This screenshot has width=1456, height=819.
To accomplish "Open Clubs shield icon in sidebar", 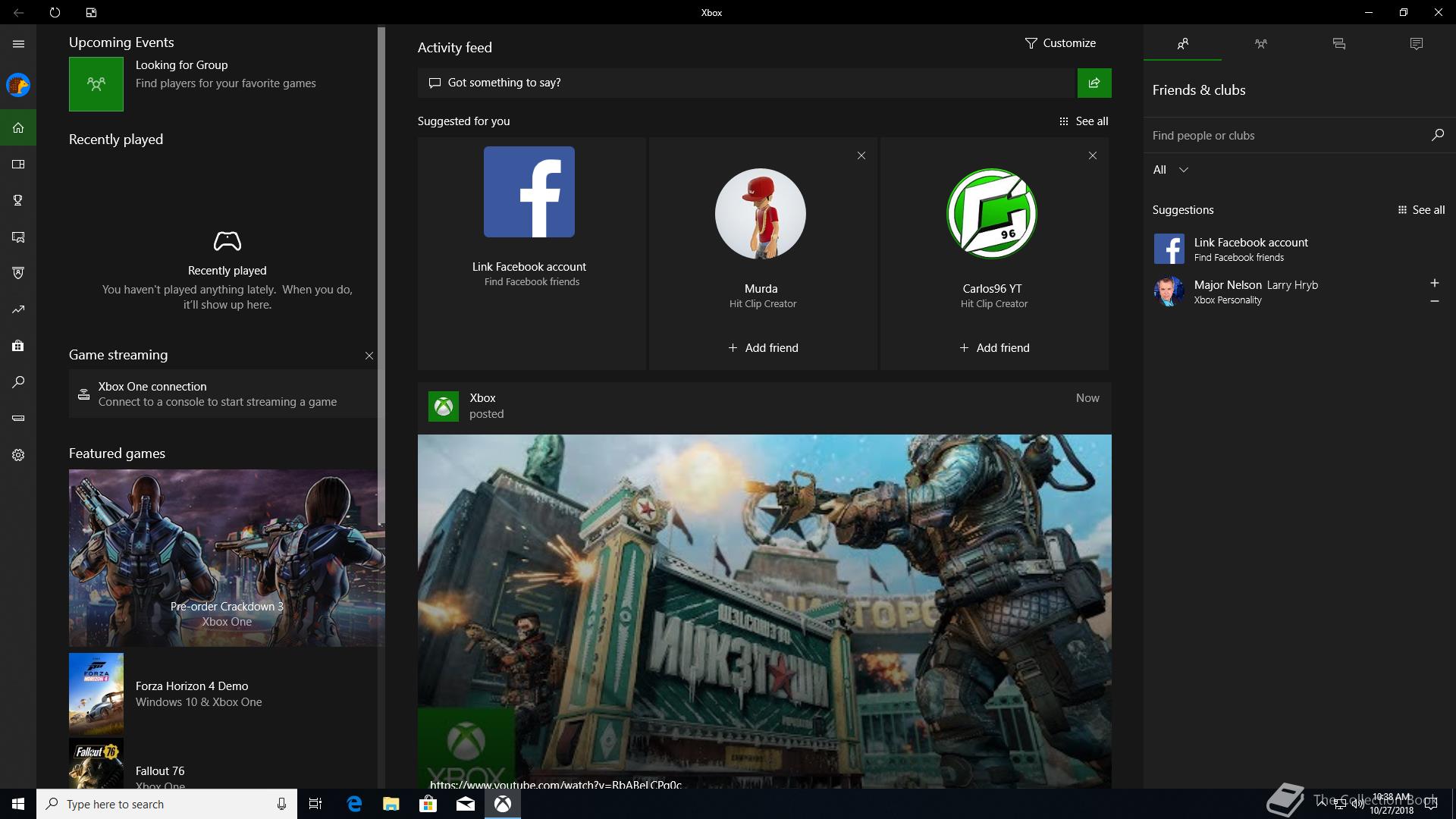I will tap(18, 273).
